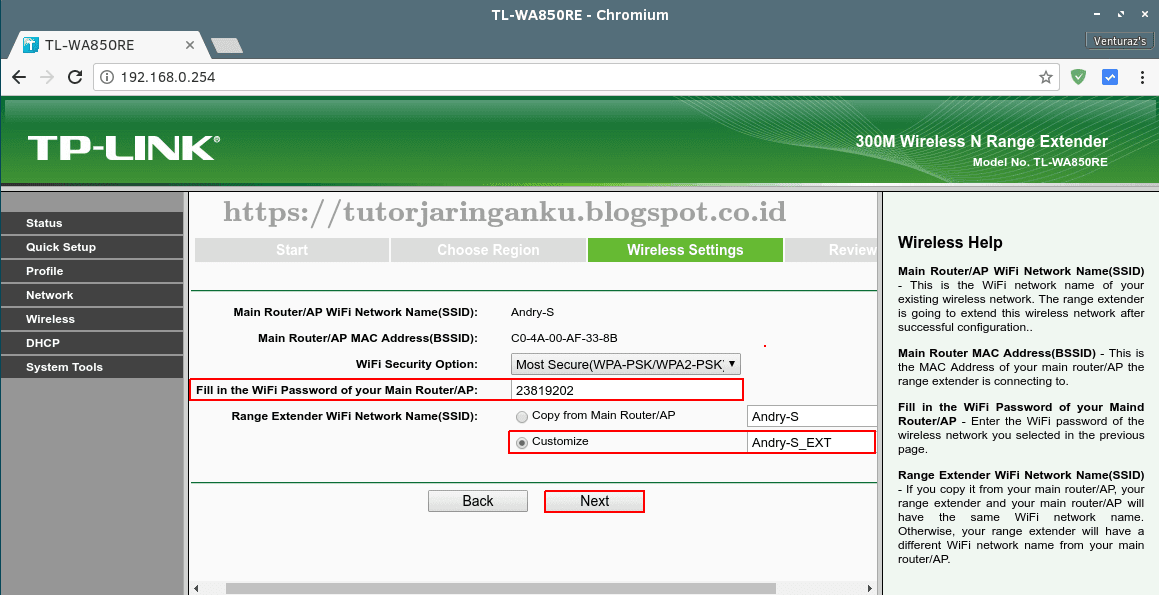This screenshot has width=1159, height=595.
Task: Select Copy from Main Router/AP radio
Action: click(522, 417)
